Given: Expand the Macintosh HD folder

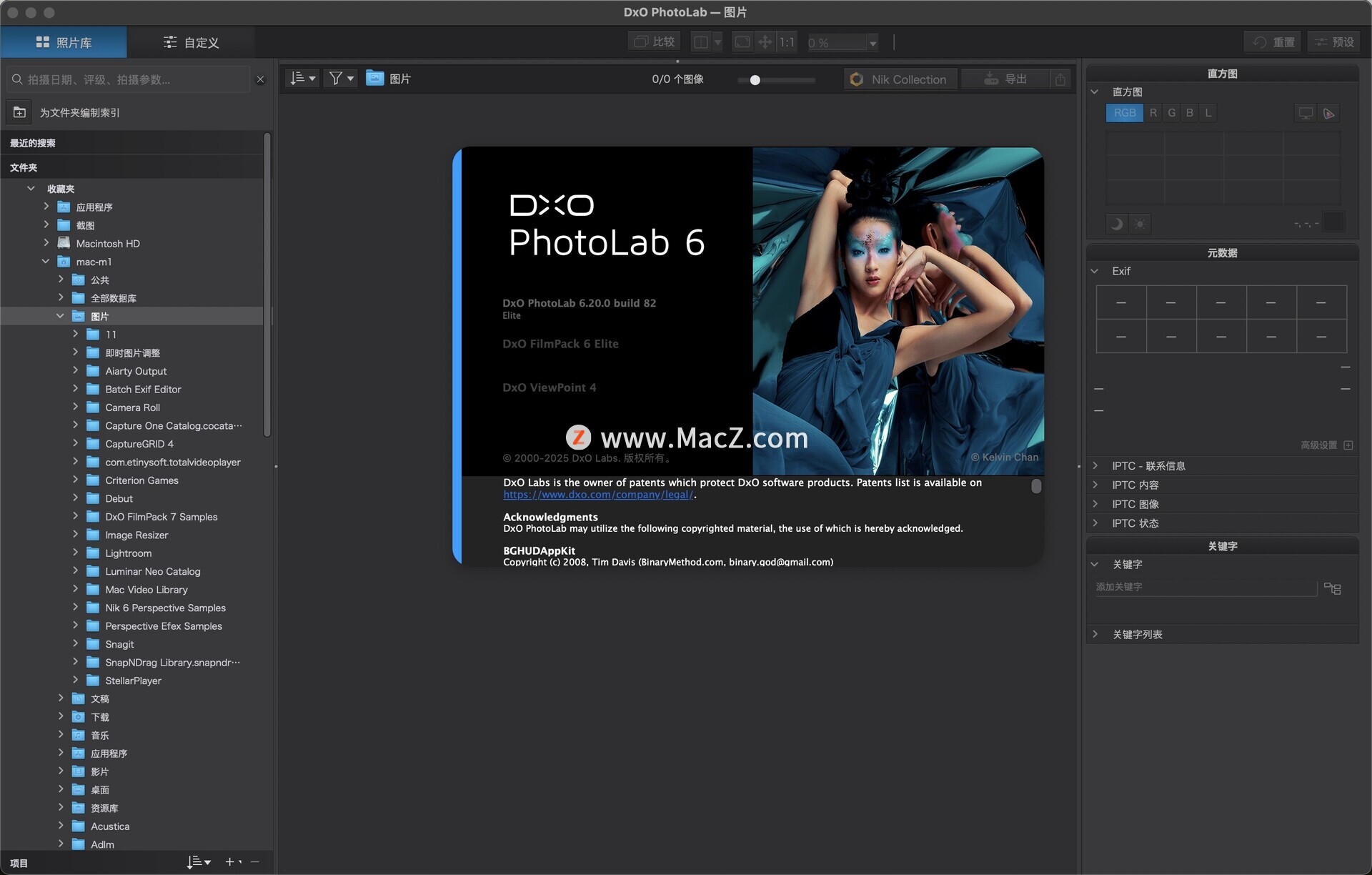Looking at the screenshot, I should [46, 243].
